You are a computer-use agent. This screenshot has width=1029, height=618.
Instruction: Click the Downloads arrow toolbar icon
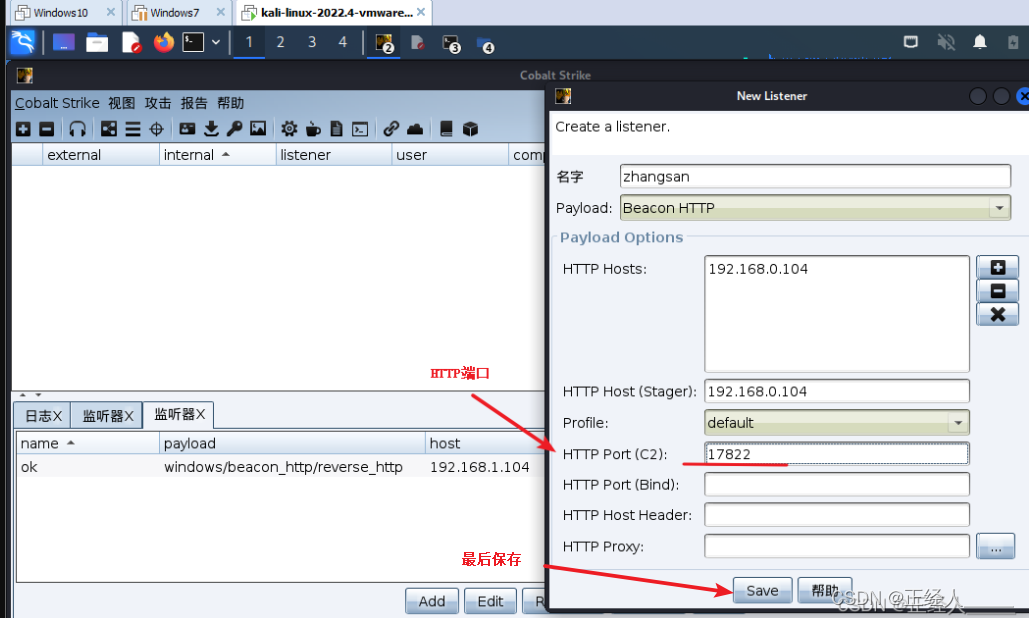coord(211,129)
